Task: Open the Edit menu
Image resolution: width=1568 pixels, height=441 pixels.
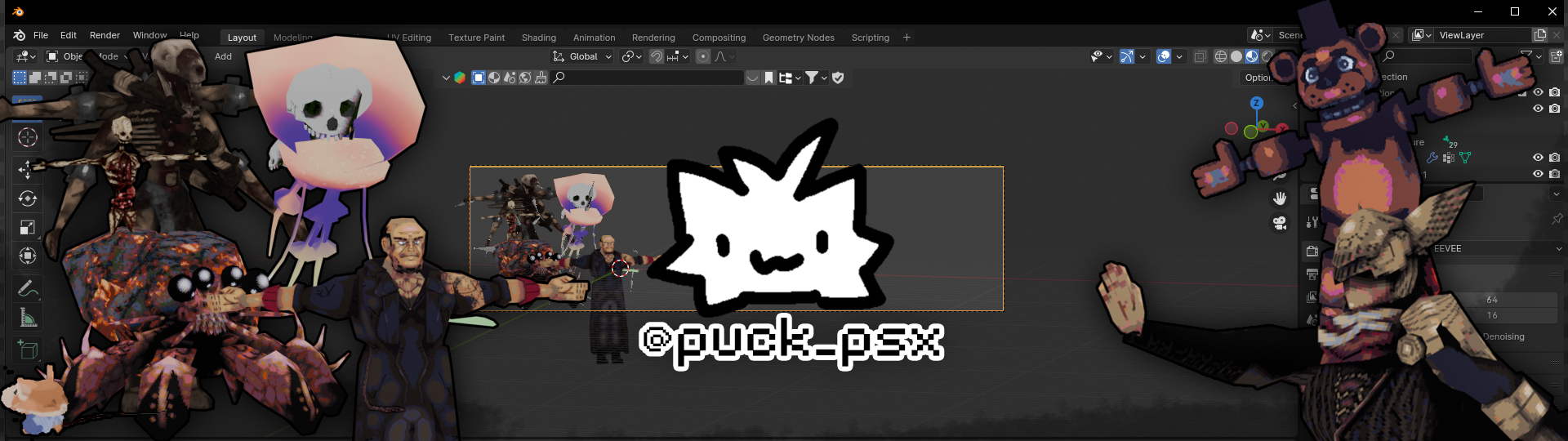Action: tap(69, 35)
